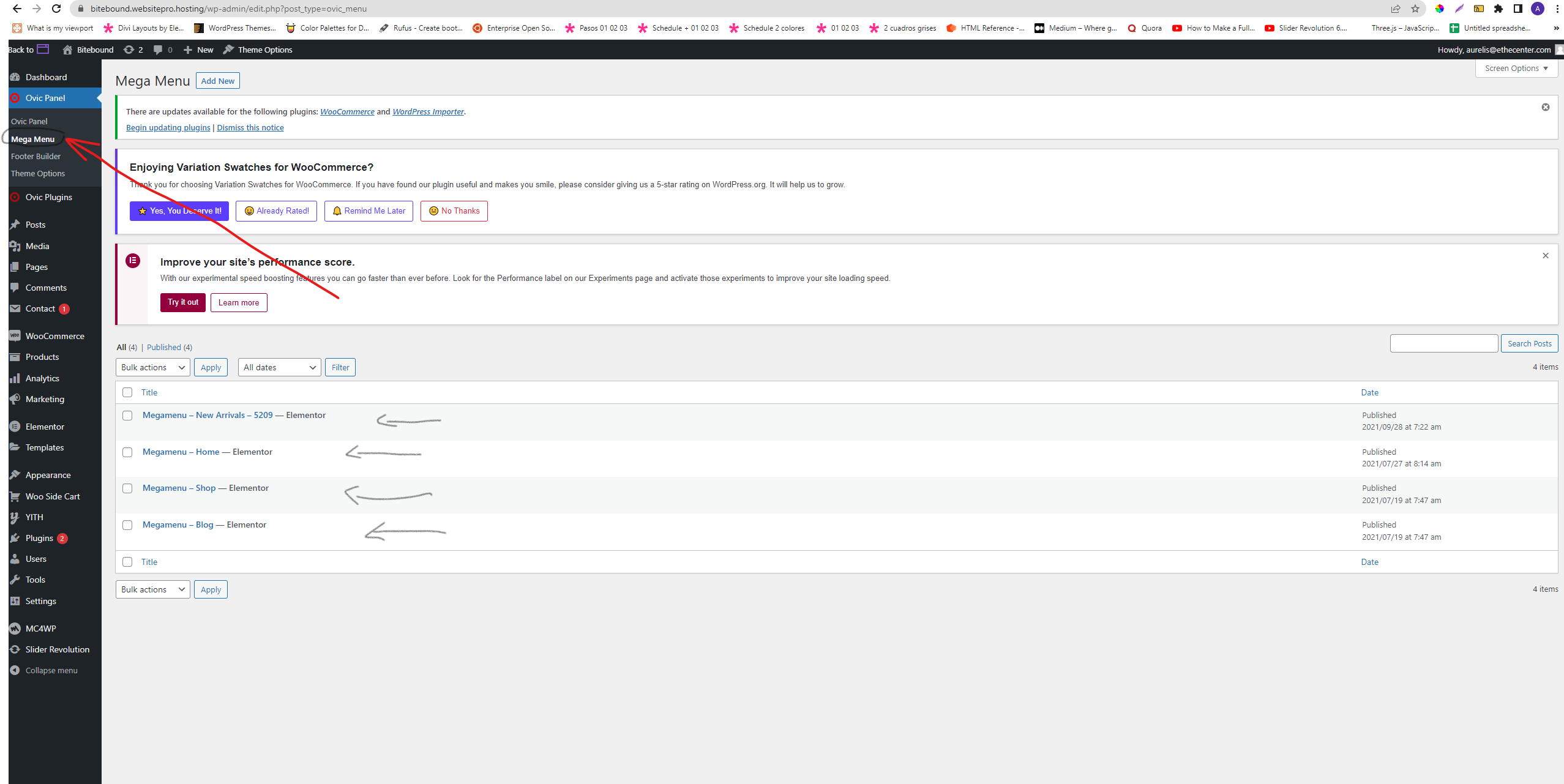Screen dimensions: 1564x784
Task: Click the WooCommerce icon in sidebar
Action: 15,336
